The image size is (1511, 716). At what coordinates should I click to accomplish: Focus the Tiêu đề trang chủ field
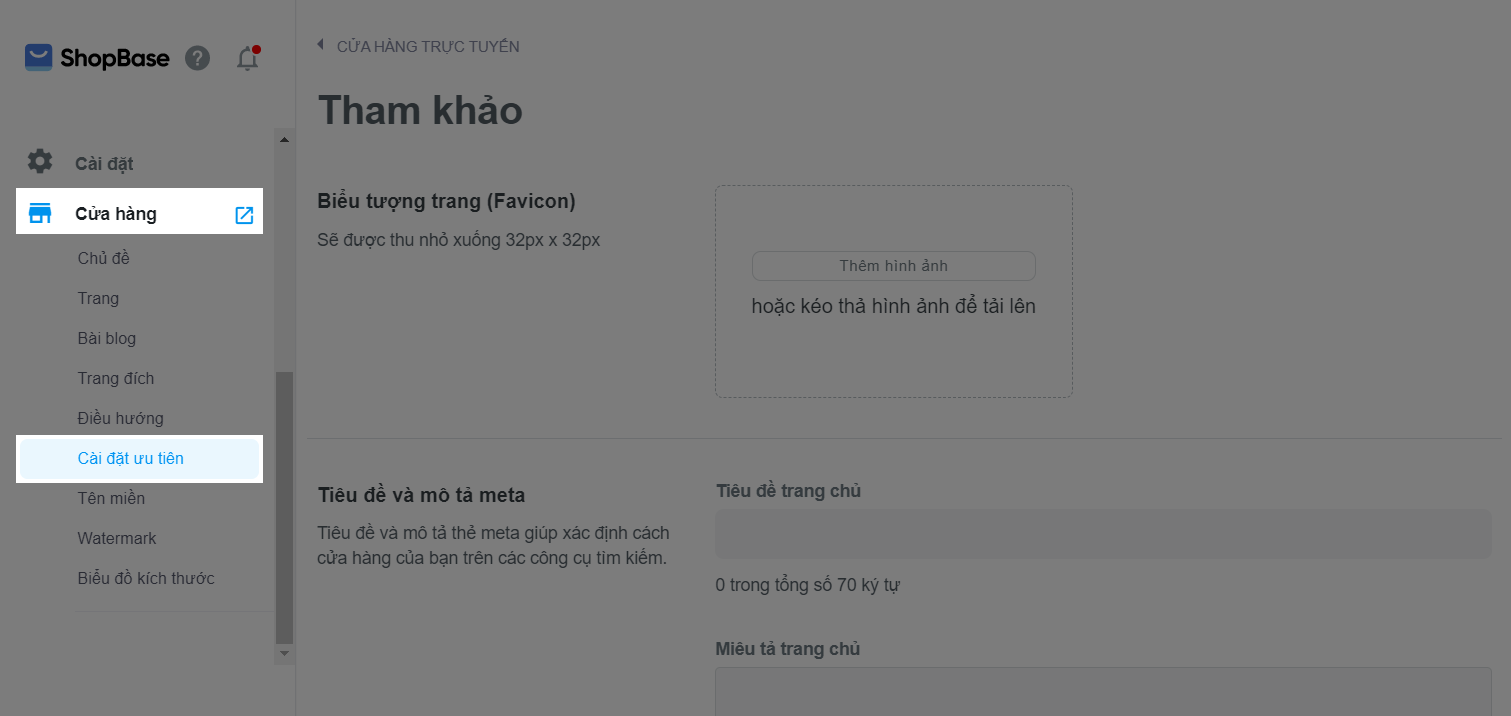1103,534
